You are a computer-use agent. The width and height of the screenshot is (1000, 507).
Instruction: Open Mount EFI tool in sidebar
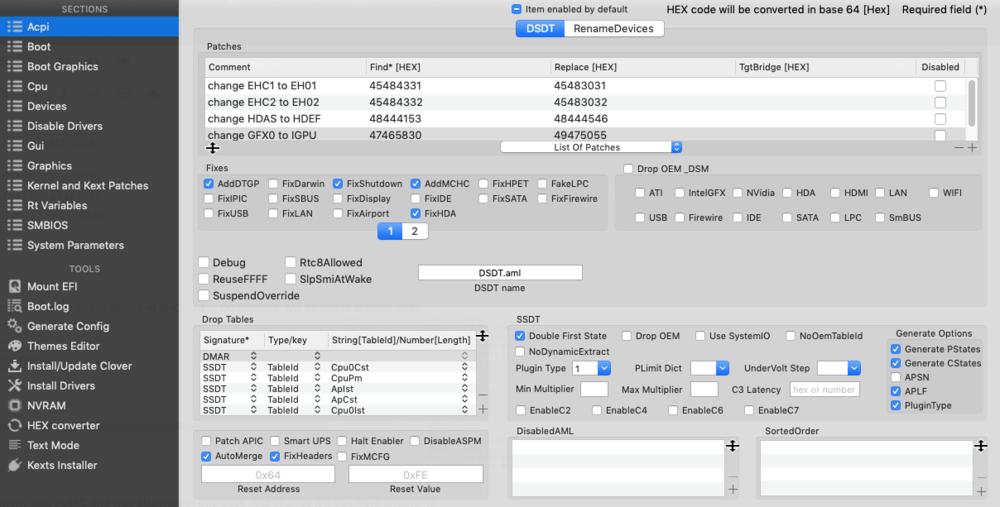[x=51, y=287]
